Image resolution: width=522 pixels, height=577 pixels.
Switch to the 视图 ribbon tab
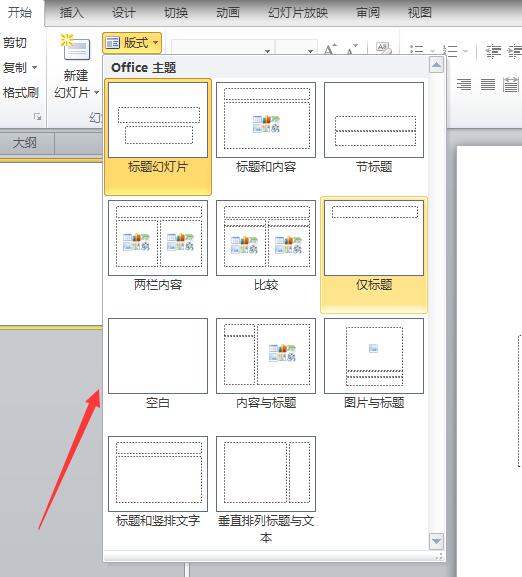click(419, 13)
